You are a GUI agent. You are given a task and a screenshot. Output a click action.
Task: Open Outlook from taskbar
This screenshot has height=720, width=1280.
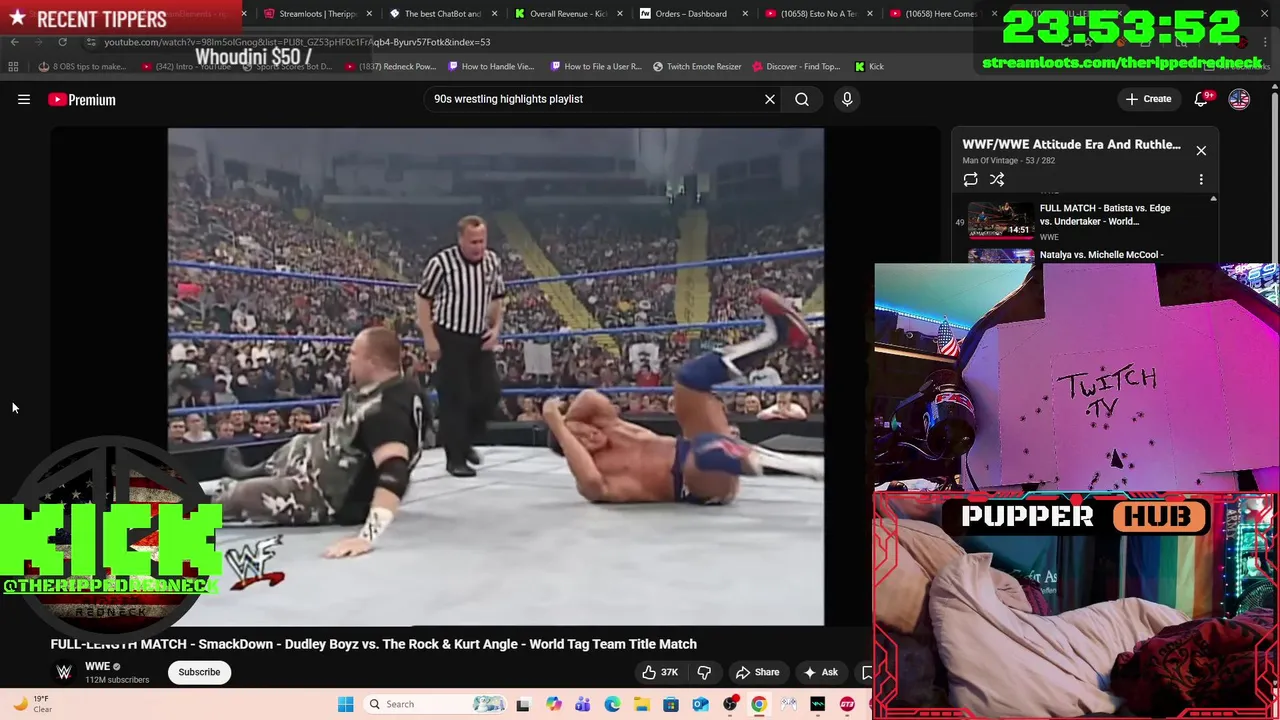coord(700,704)
